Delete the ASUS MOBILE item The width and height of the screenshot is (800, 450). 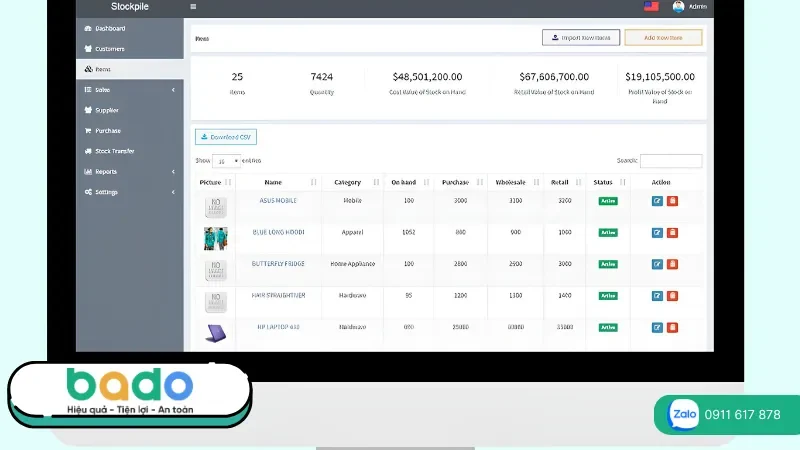(672, 201)
